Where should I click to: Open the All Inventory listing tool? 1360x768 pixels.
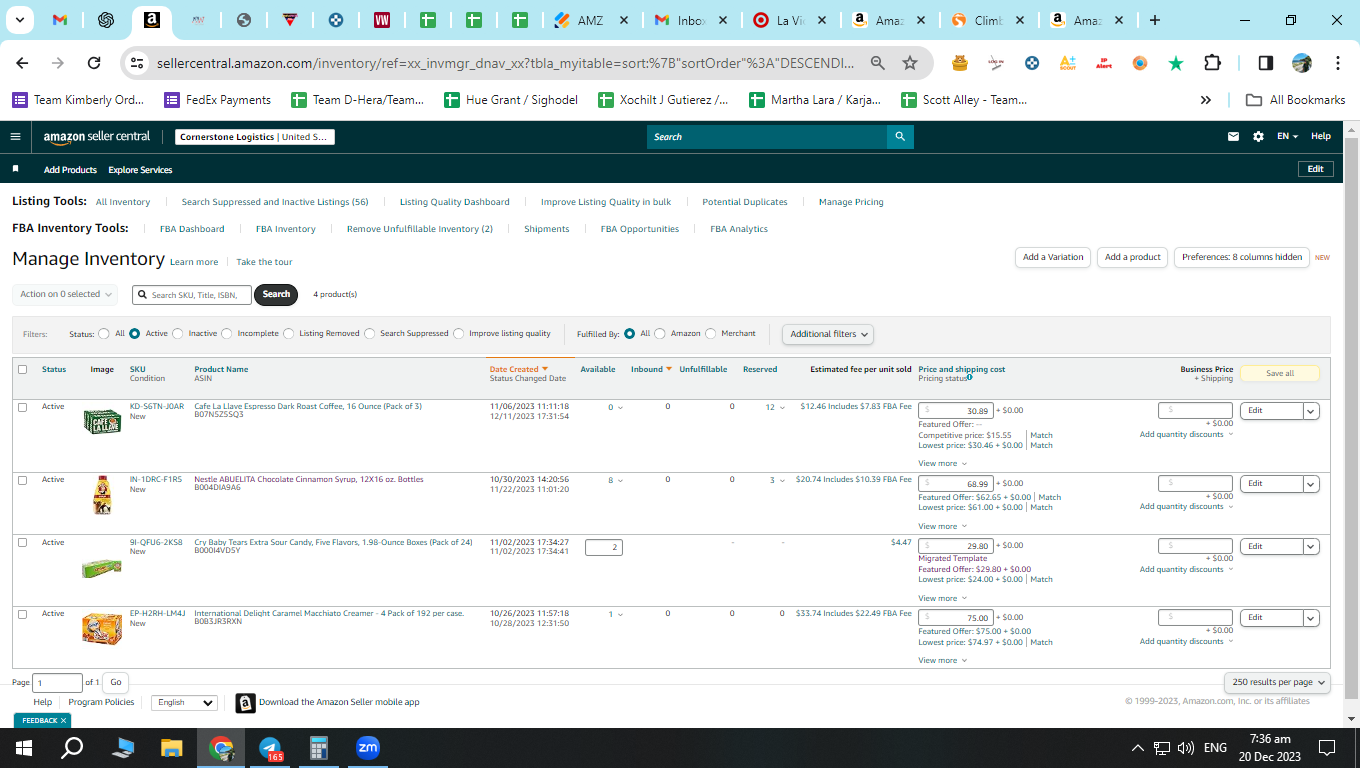click(x=123, y=202)
